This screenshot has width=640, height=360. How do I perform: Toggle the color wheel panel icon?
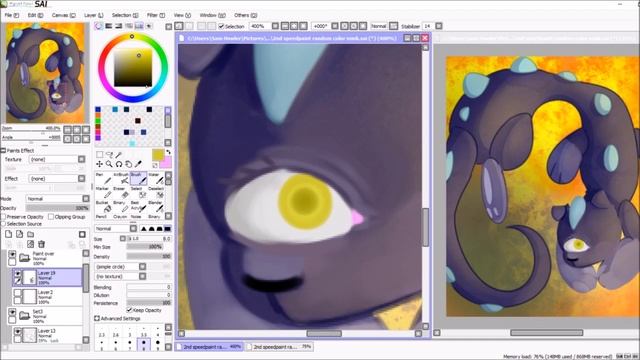(99, 26)
